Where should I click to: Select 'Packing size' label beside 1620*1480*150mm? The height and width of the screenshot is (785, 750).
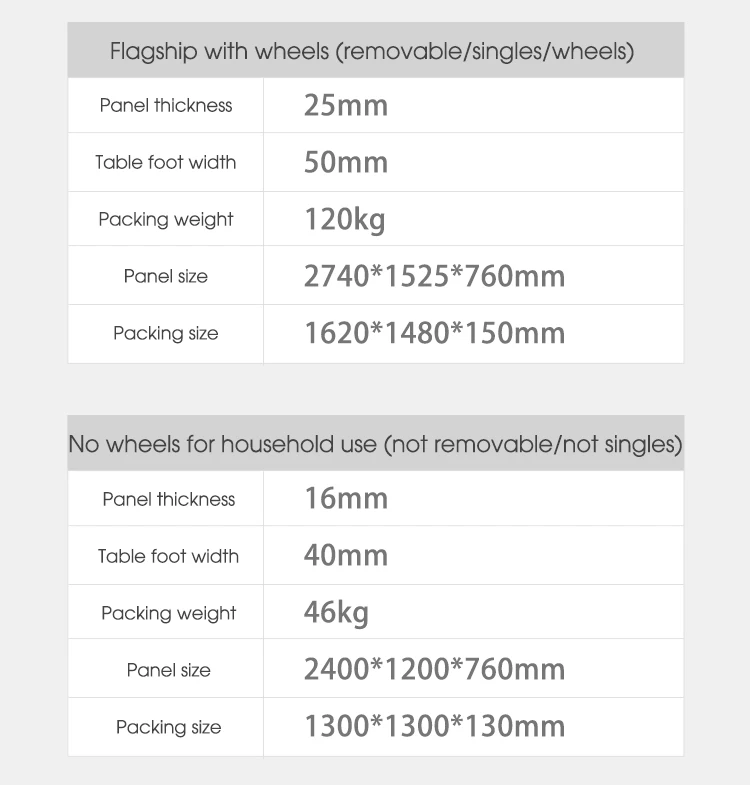(x=166, y=333)
